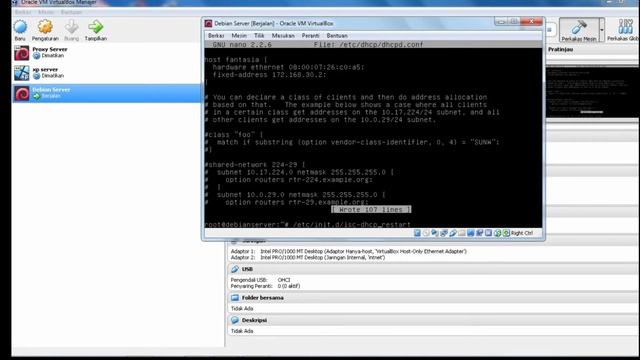This screenshot has height=360, width=640.
Task: Open Mesin menu in VirtualBox Manager
Action: tap(46, 12)
